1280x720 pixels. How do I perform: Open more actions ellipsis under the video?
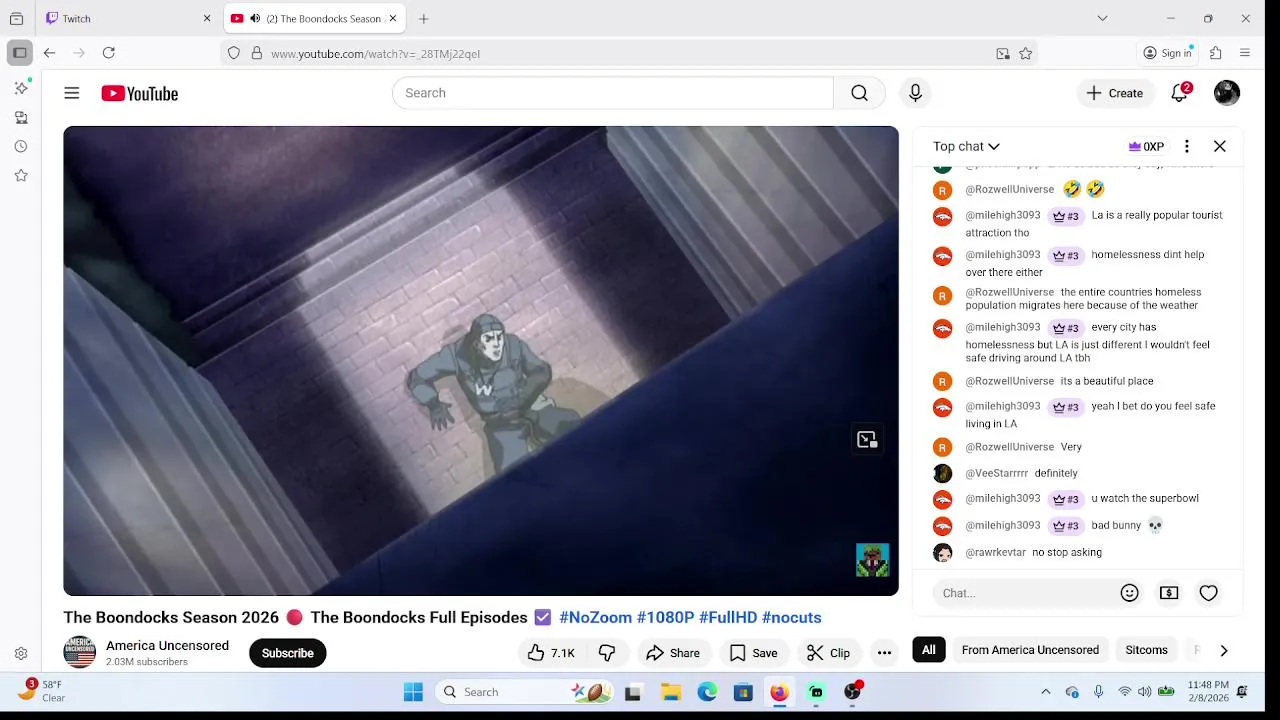coord(884,653)
